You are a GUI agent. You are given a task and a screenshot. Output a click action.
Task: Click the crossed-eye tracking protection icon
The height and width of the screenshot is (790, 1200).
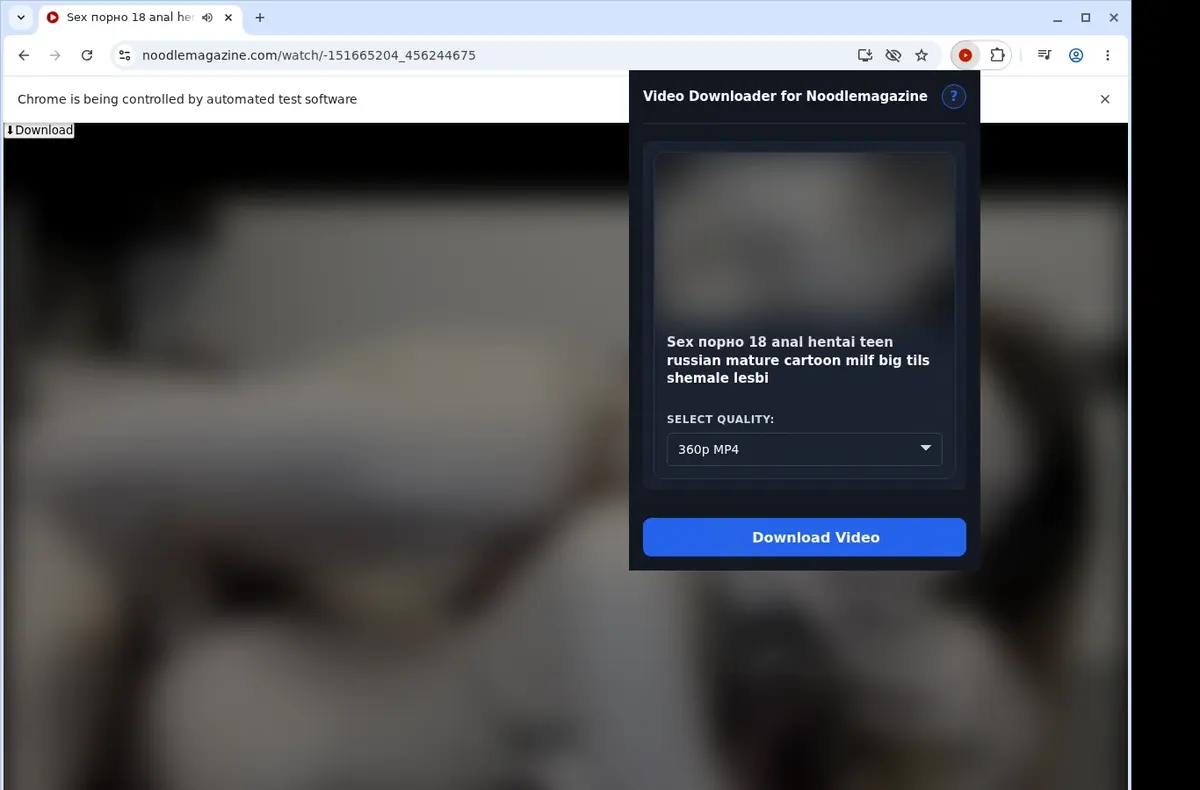893,56
